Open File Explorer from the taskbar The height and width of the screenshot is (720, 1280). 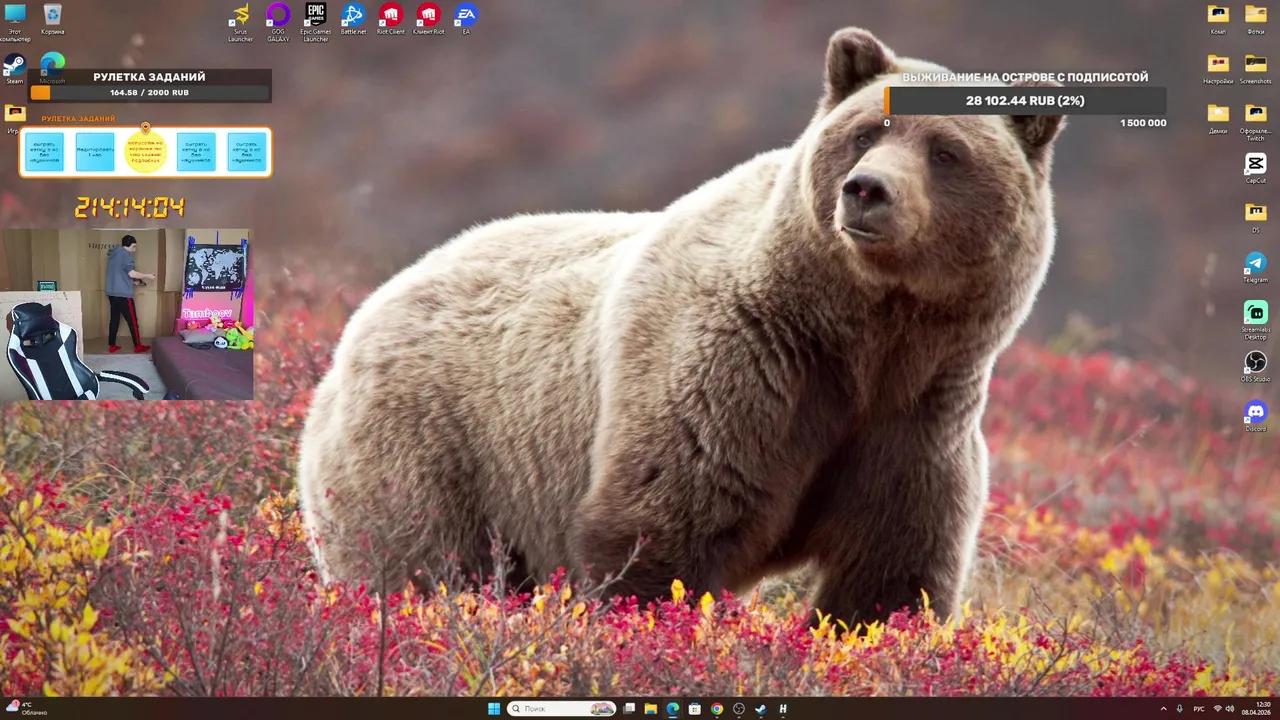pos(651,709)
